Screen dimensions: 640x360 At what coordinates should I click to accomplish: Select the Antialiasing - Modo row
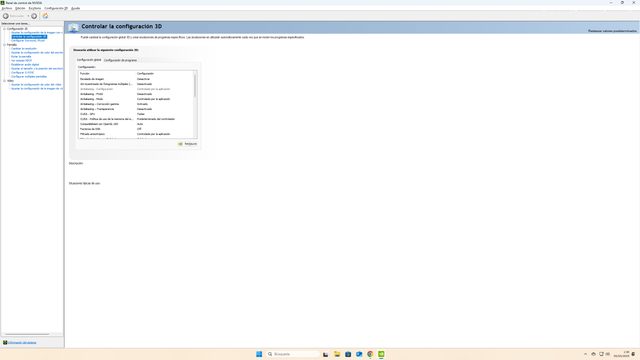pos(137,99)
